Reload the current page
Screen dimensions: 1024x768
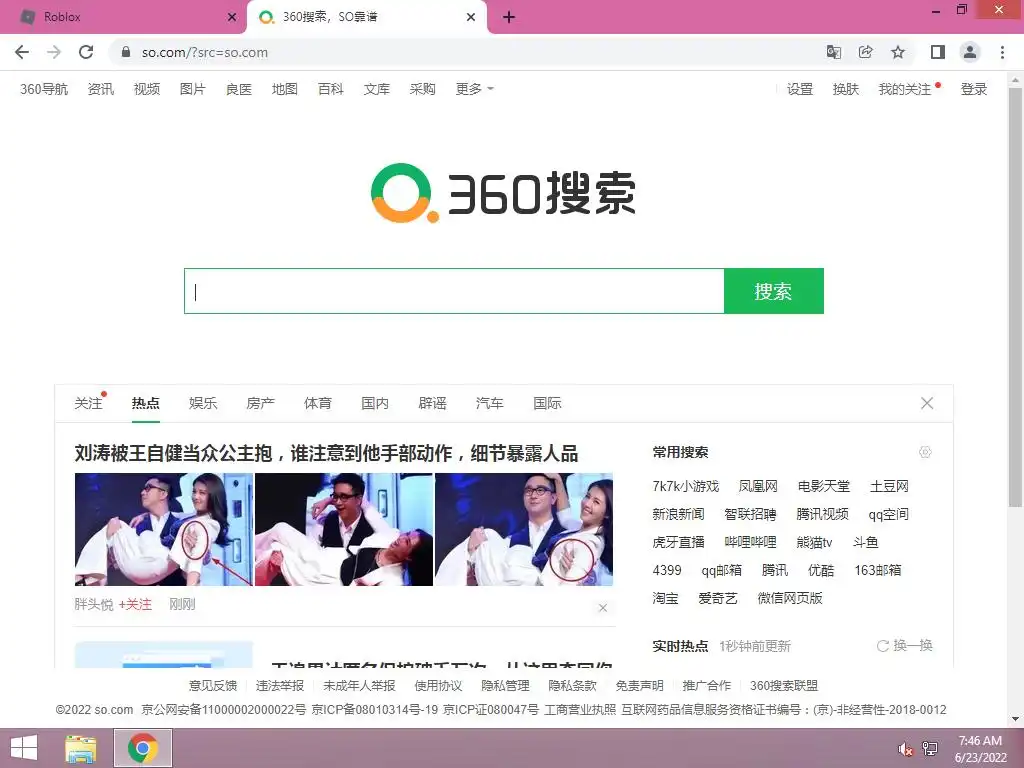point(86,52)
